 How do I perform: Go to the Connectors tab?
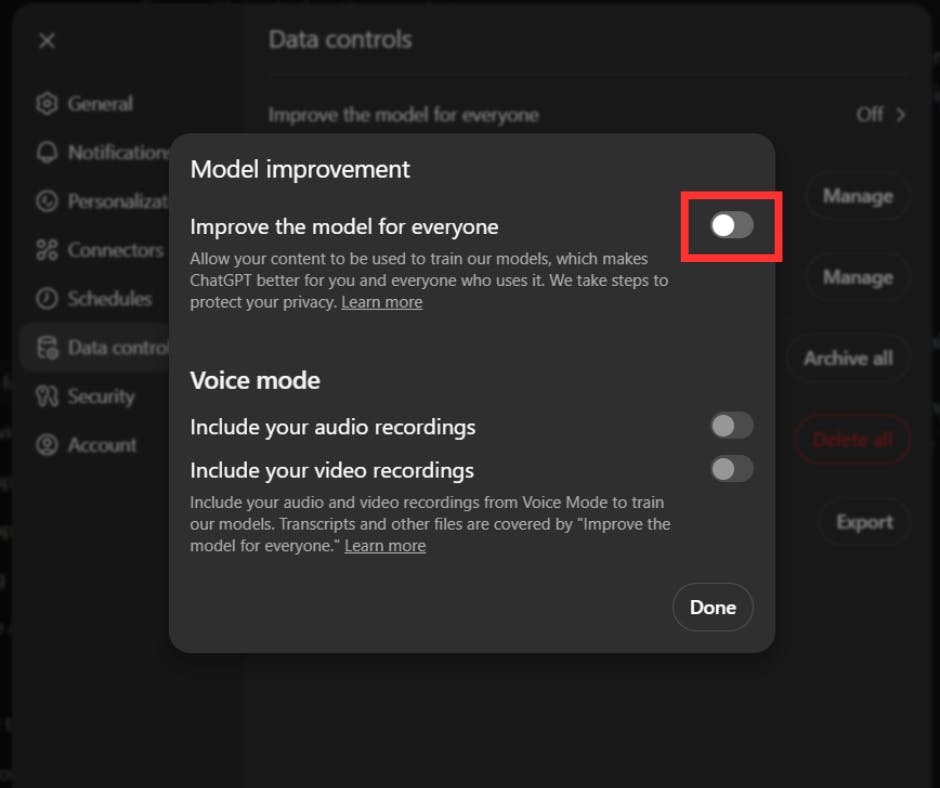pos(100,249)
